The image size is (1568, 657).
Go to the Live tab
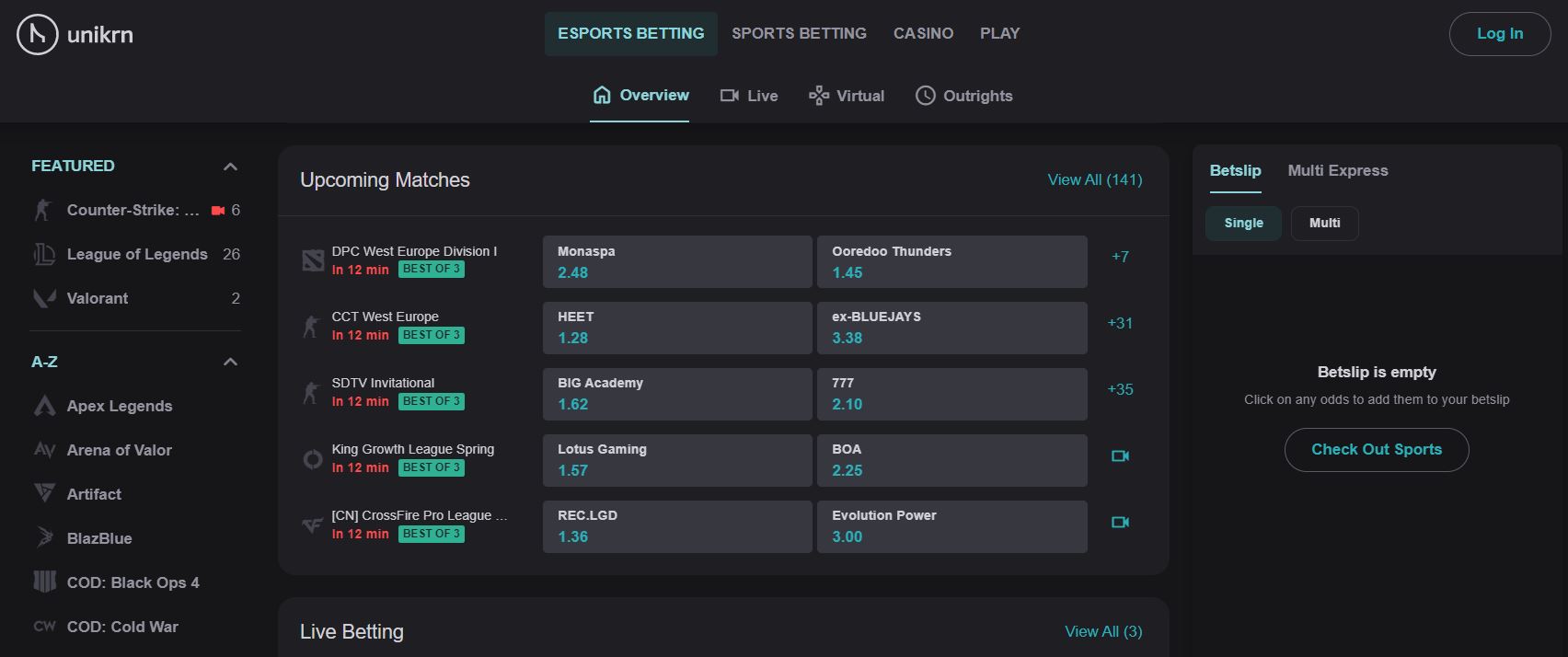pos(749,96)
